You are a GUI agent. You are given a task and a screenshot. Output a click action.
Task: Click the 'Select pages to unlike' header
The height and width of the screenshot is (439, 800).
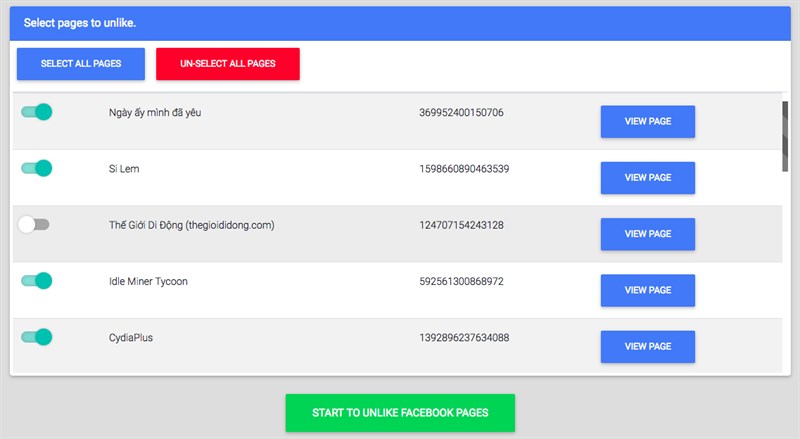(x=80, y=22)
